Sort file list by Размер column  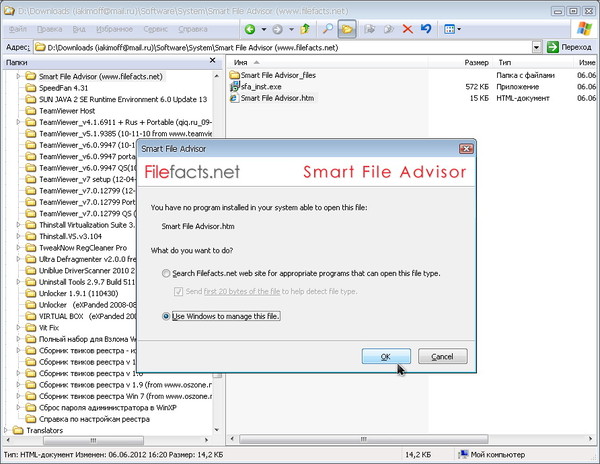pos(476,62)
